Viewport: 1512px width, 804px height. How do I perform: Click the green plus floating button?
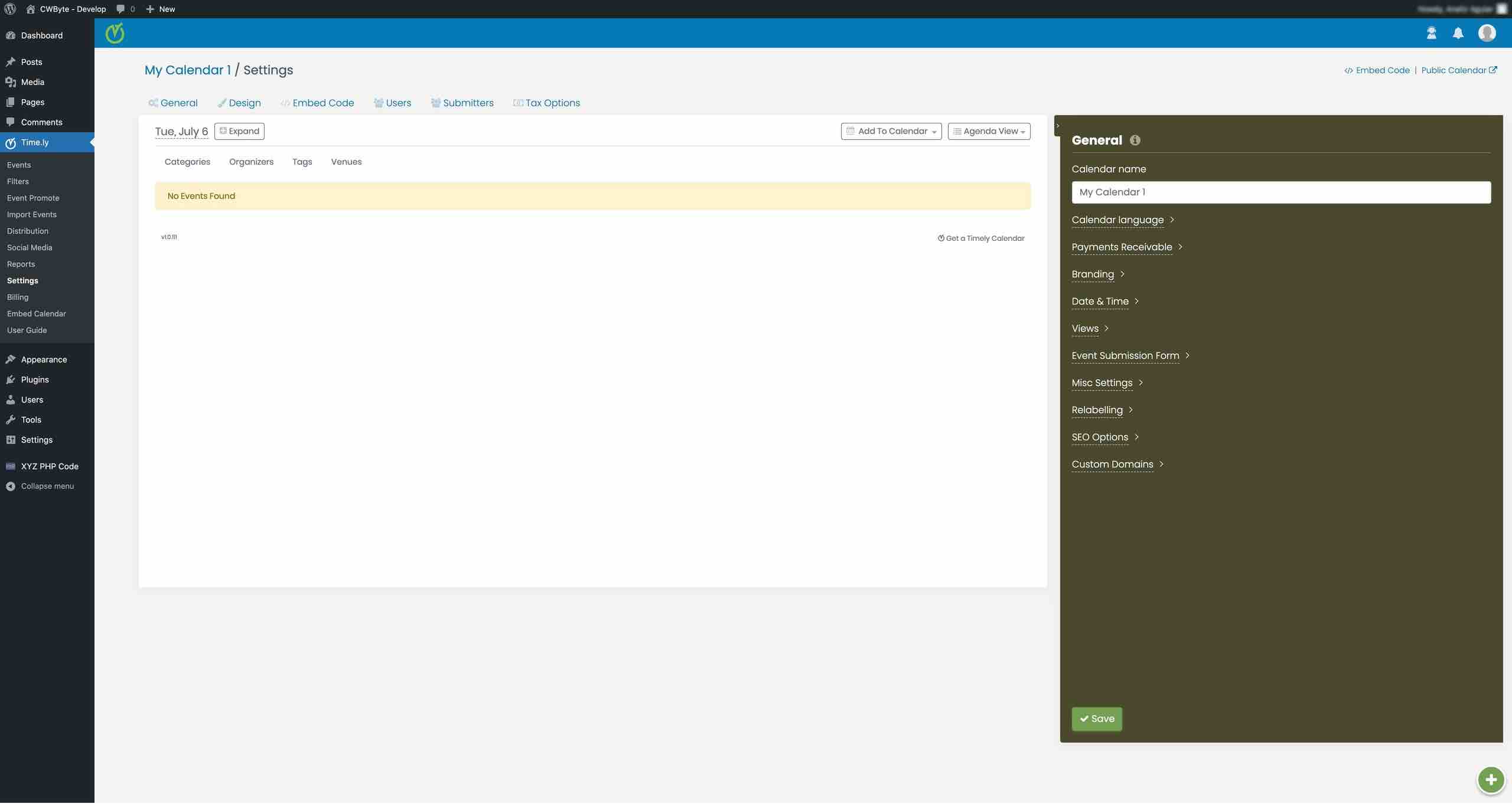click(1490, 780)
